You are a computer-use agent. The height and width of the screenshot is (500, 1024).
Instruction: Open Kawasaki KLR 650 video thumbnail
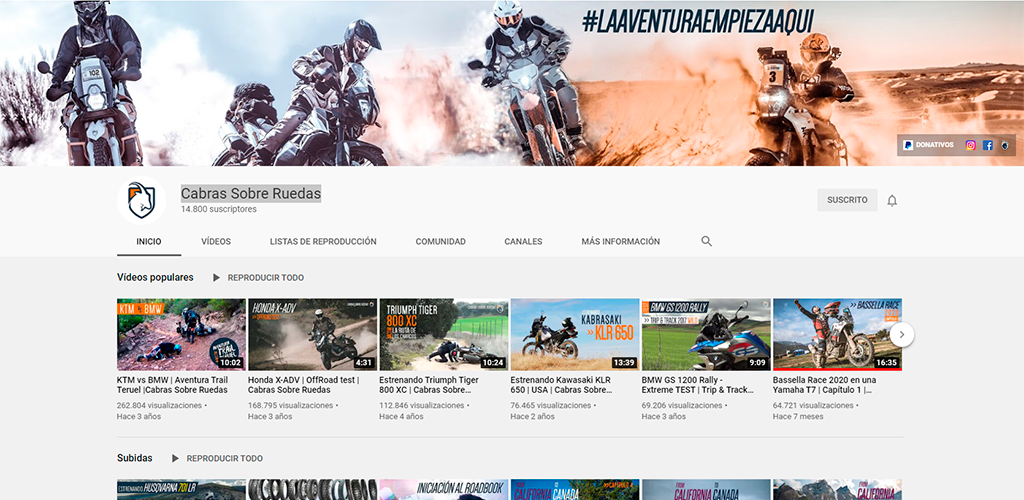(575, 335)
